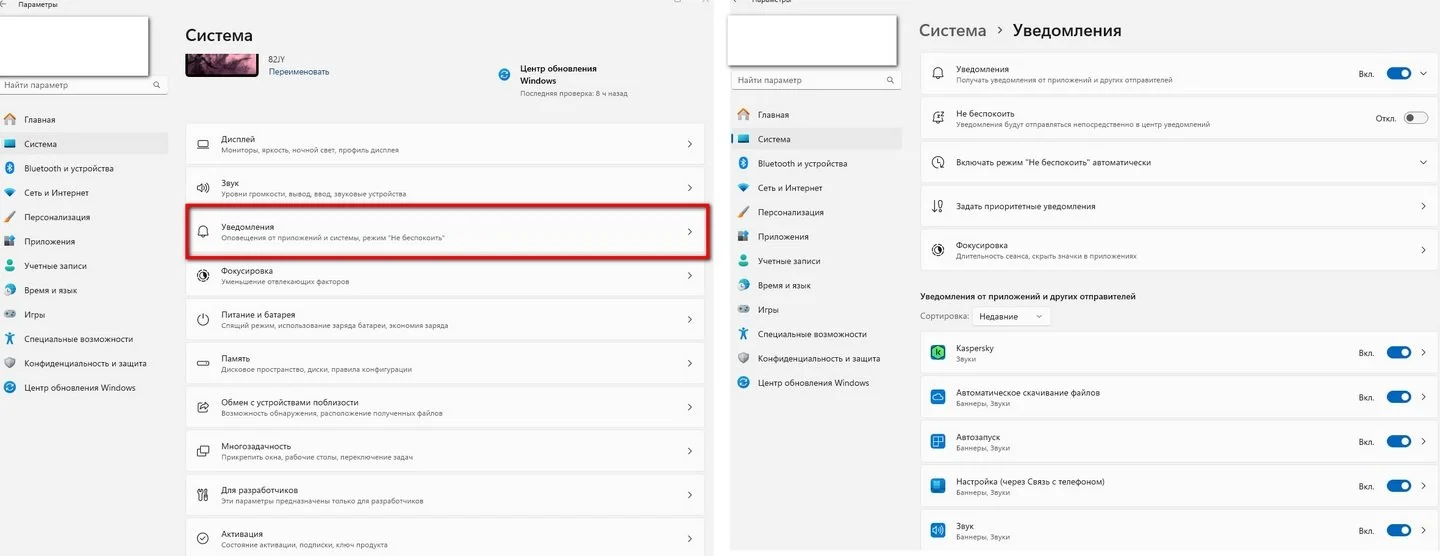This screenshot has height=556, width=1440.
Task: Turn on the Не беспокоить toggle
Action: click(x=1415, y=118)
